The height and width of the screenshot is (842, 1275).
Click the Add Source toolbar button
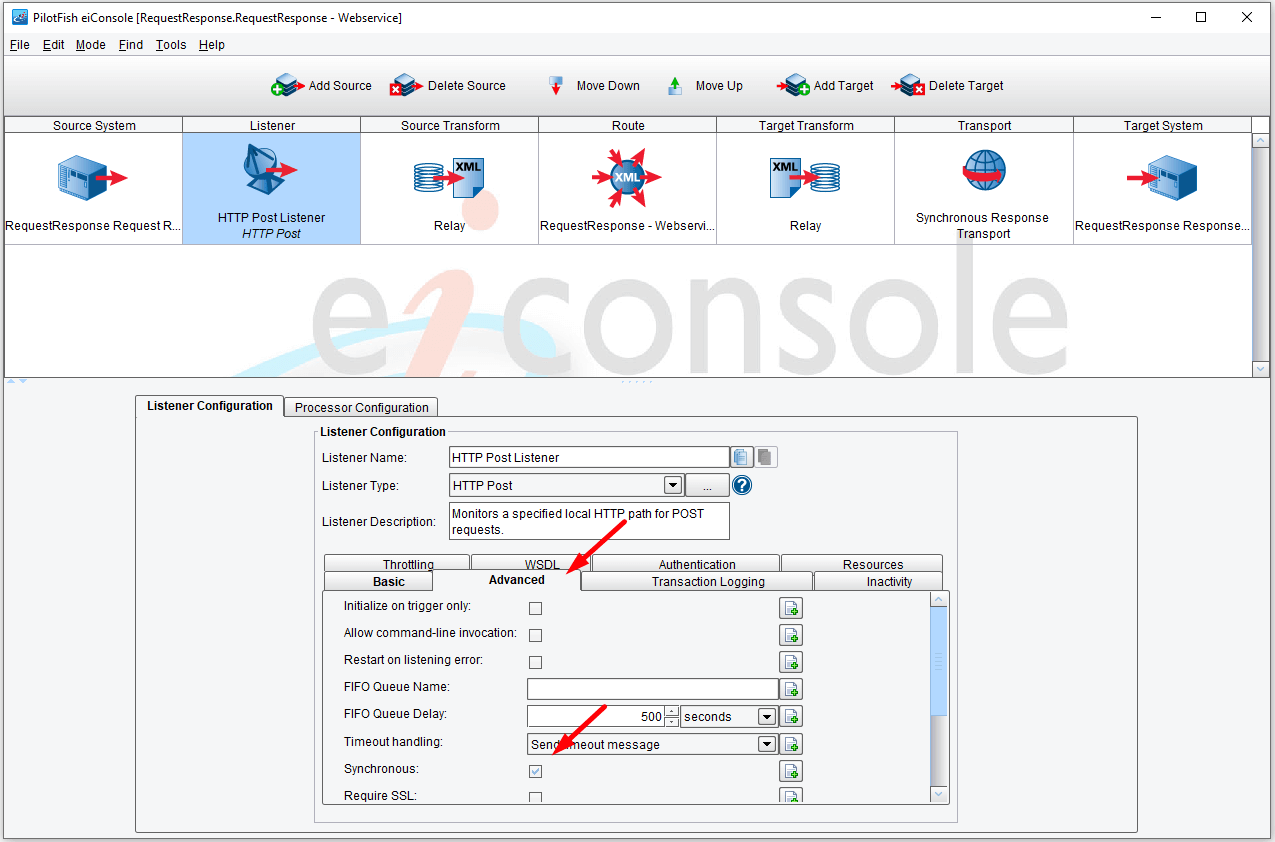[321, 86]
